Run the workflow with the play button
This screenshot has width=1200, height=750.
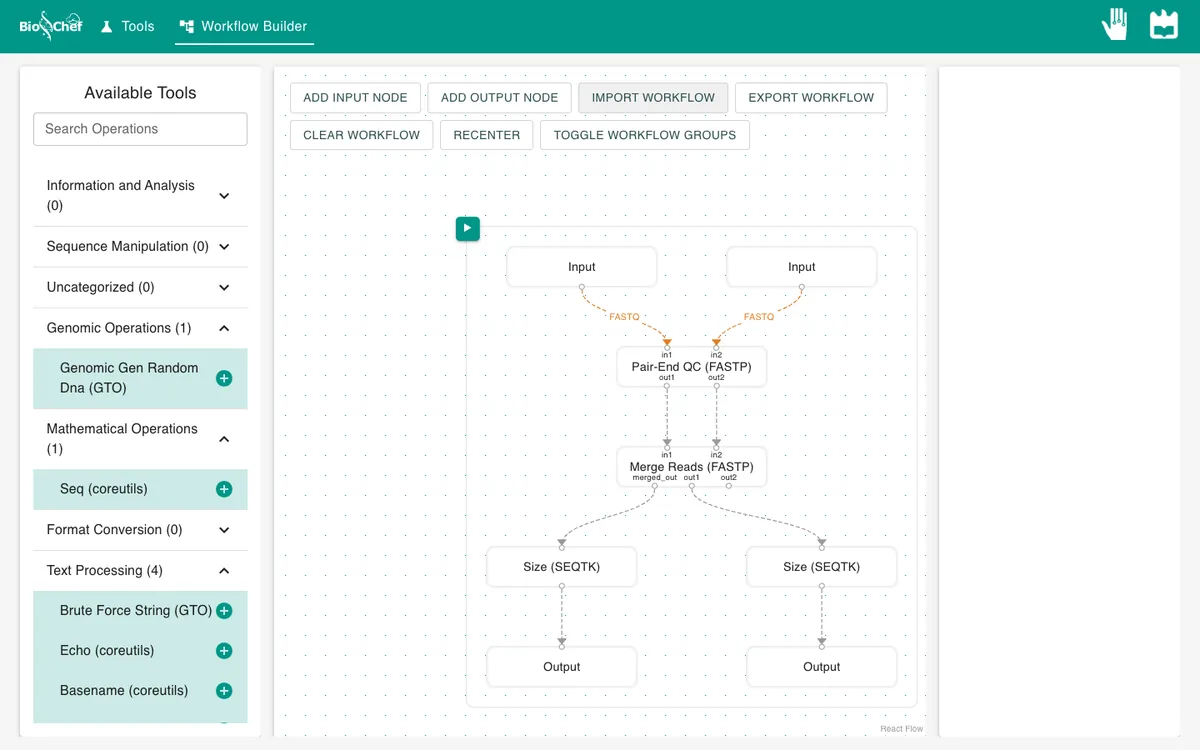(x=467, y=228)
